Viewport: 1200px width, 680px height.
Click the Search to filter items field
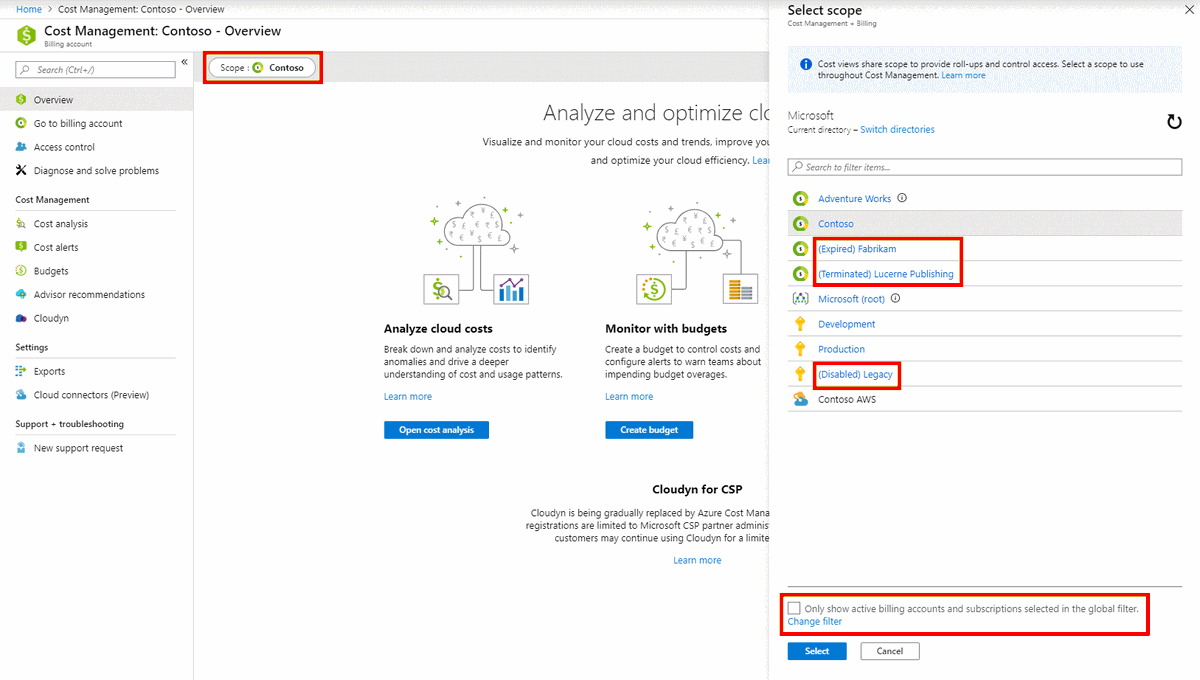[985, 167]
